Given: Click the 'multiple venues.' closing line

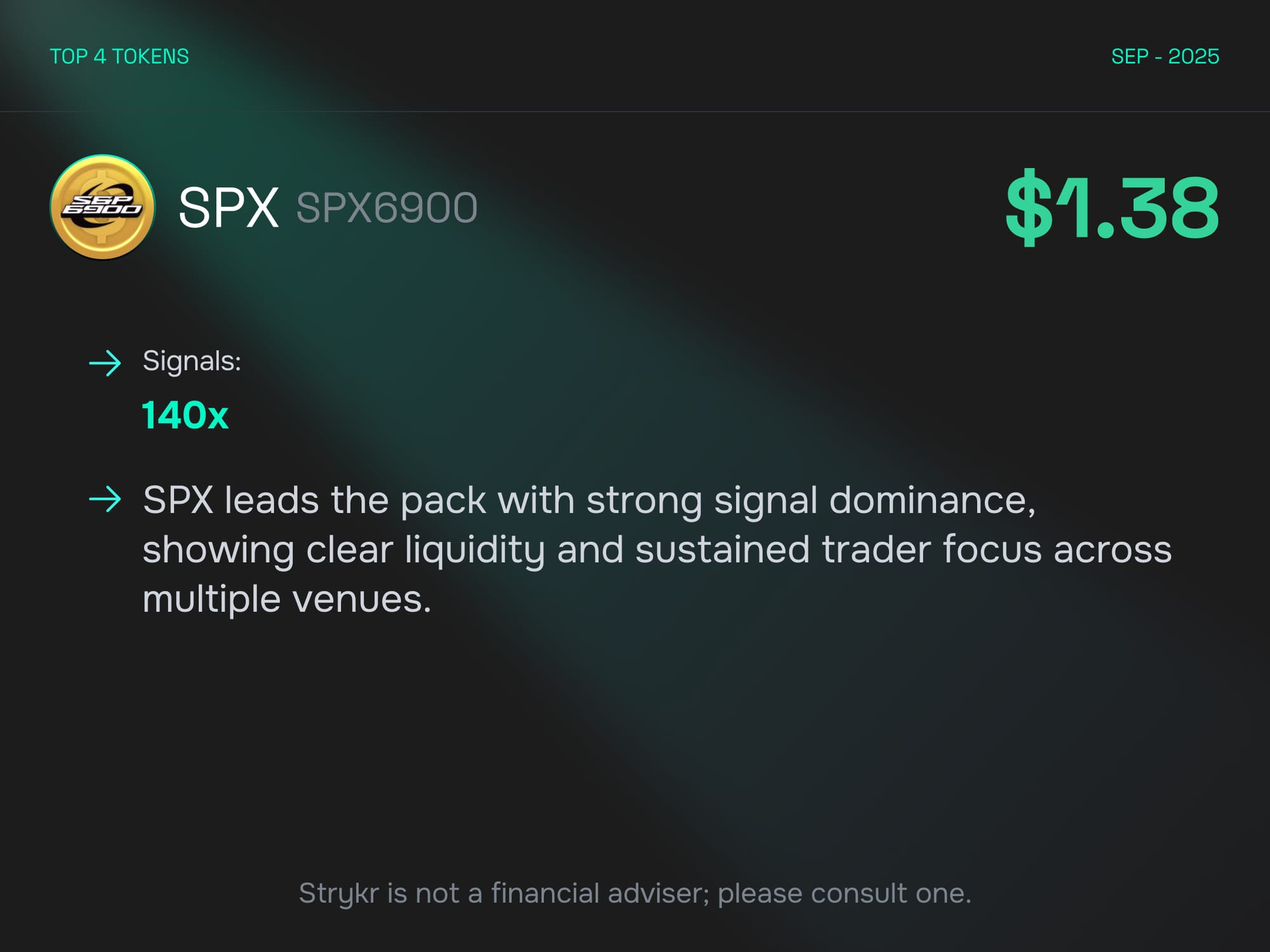Looking at the screenshot, I should [287, 598].
